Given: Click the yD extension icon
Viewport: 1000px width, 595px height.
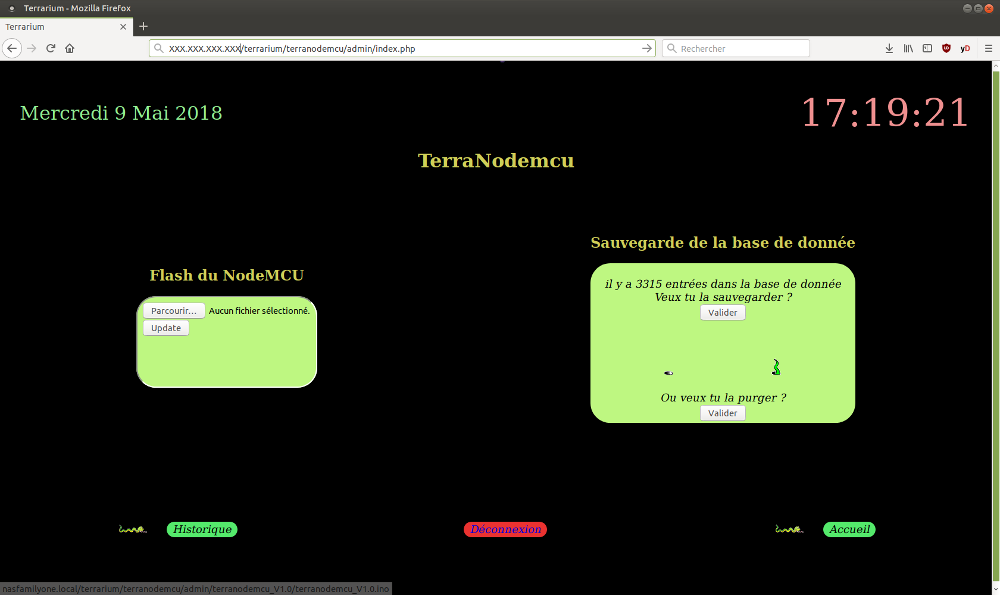Looking at the screenshot, I should click(965, 48).
